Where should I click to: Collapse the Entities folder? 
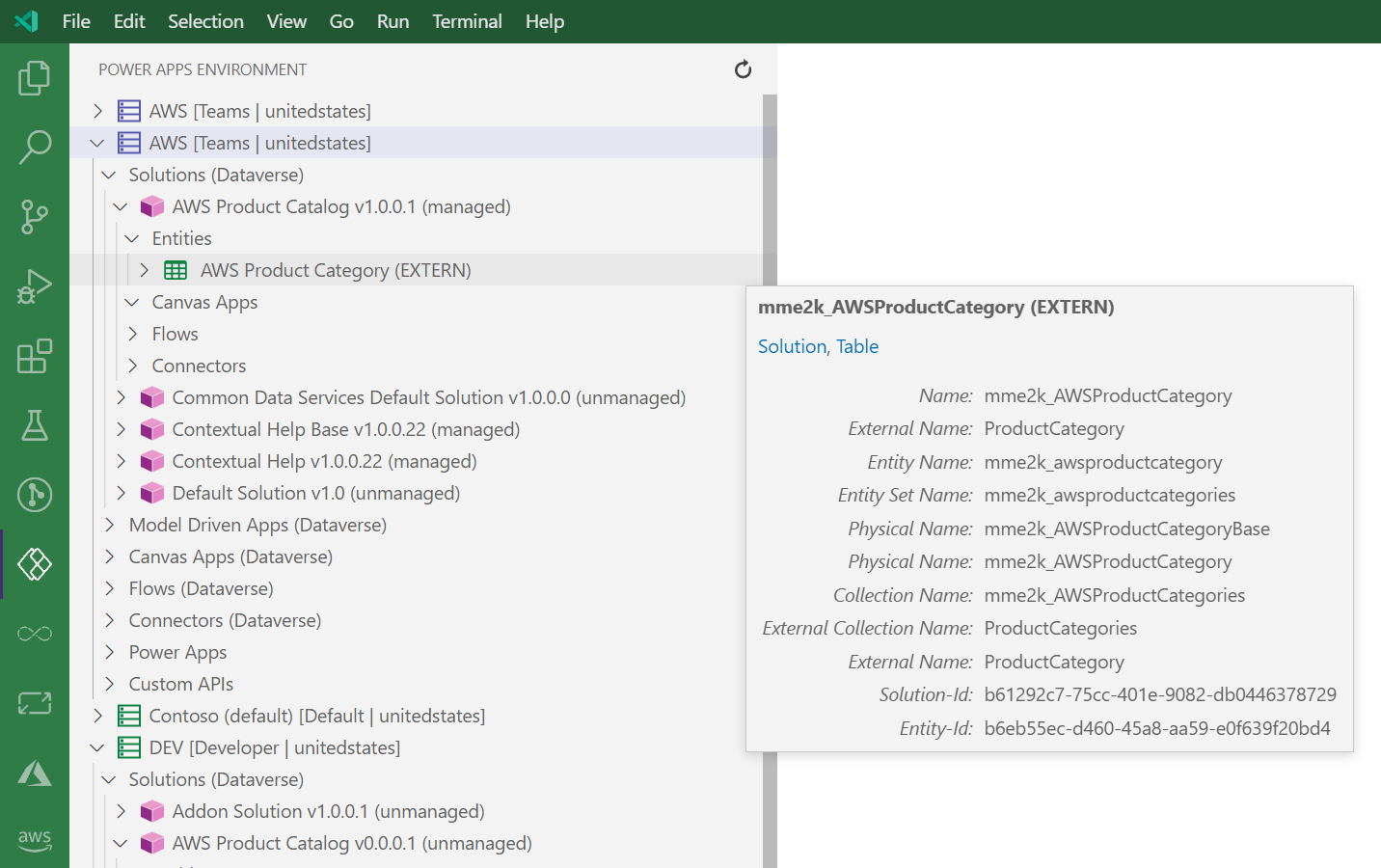[x=132, y=238]
